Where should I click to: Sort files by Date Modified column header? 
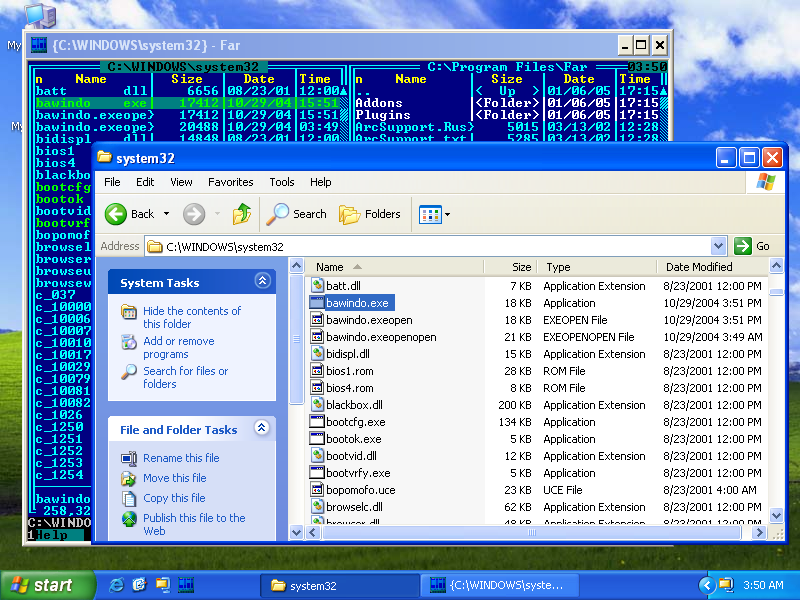(713, 267)
